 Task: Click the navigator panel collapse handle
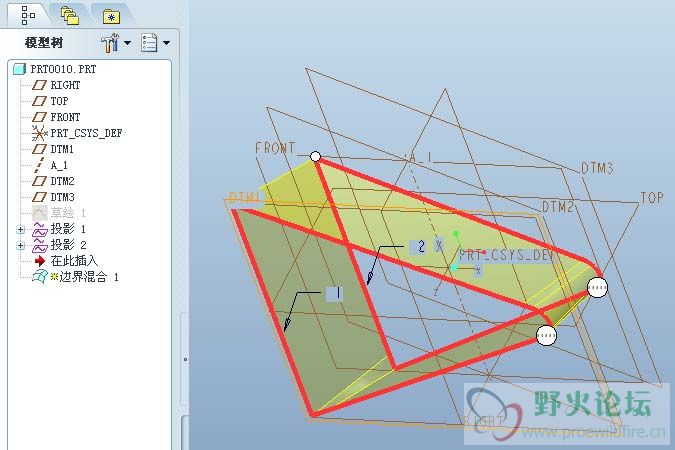pyautogui.click(x=185, y=359)
